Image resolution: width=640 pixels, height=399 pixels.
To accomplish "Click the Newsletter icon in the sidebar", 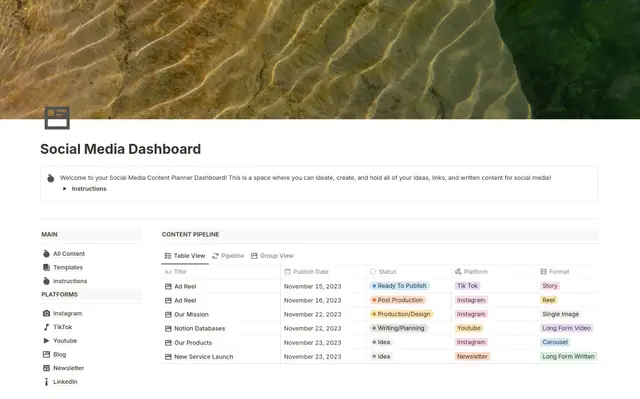I will 47,368.
